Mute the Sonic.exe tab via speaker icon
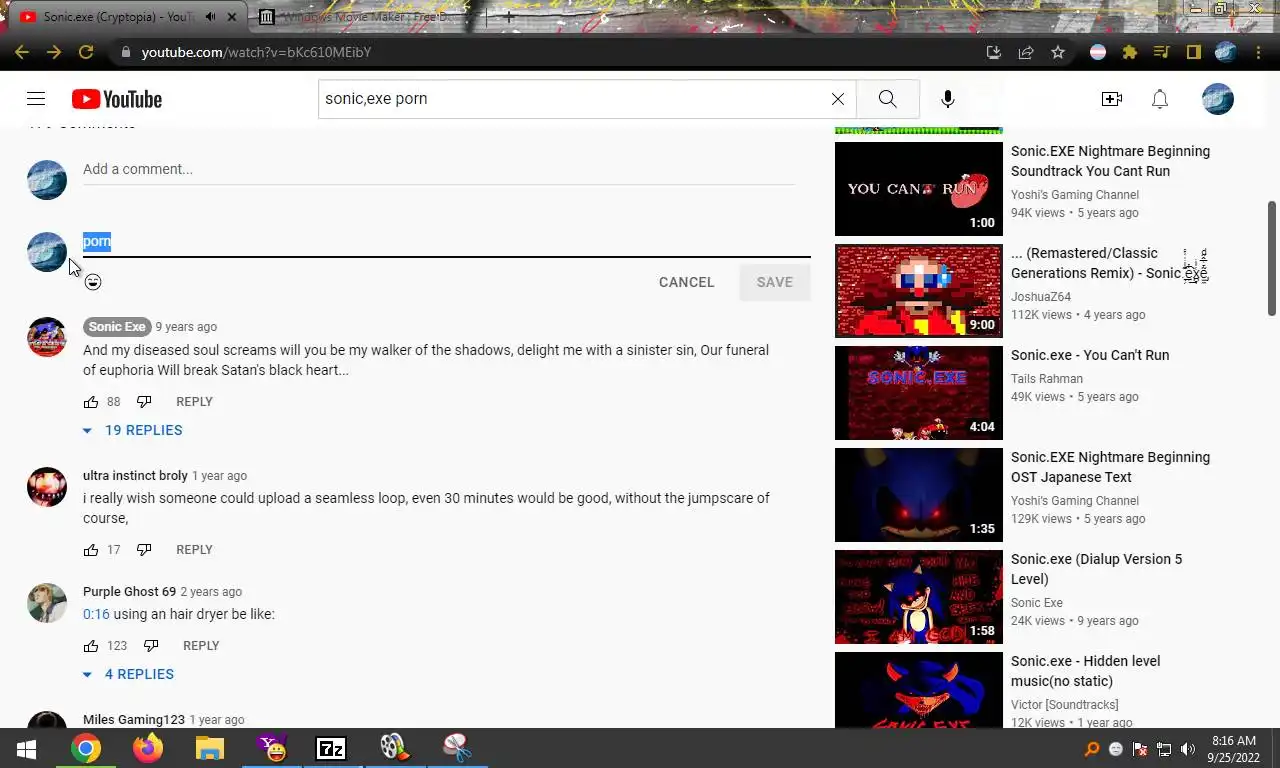Image resolution: width=1280 pixels, height=768 pixels. pyautogui.click(x=211, y=17)
